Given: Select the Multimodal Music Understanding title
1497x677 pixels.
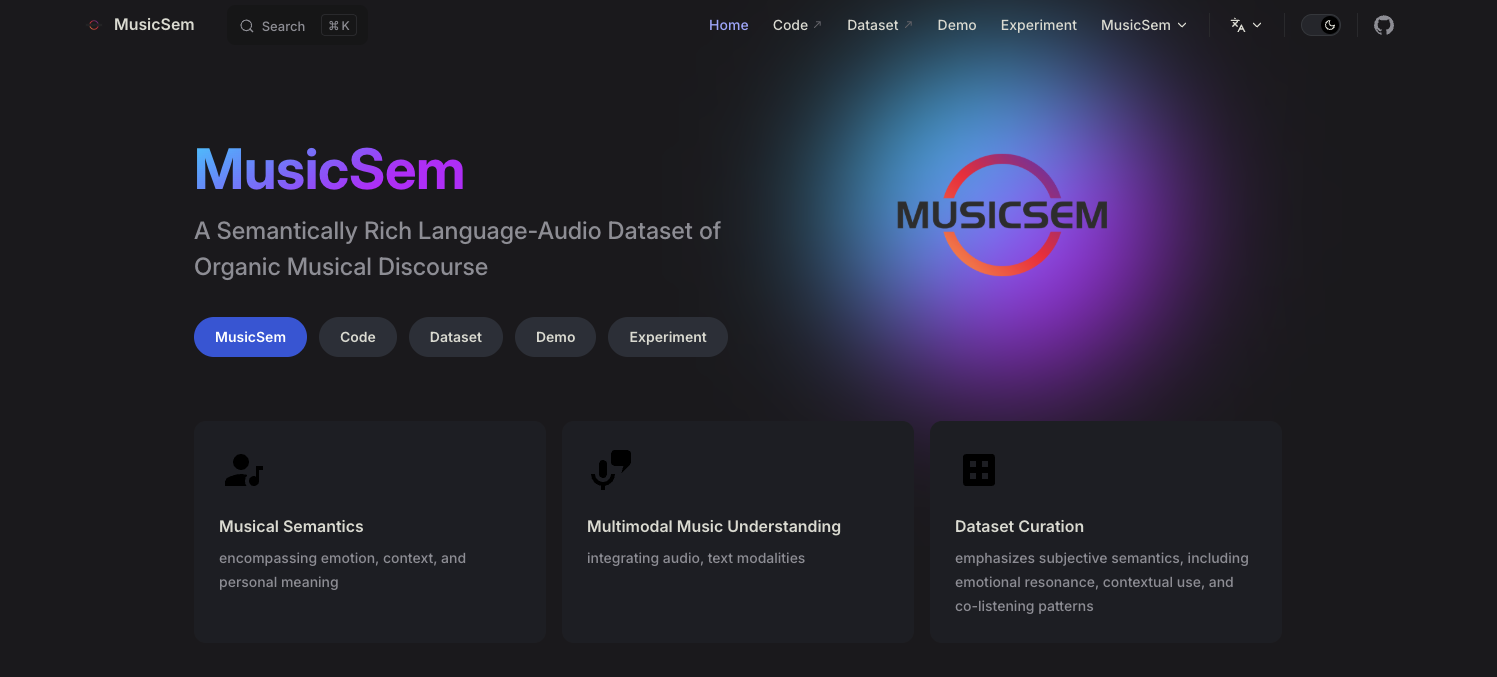Looking at the screenshot, I should pyautogui.click(x=714, y=526).
